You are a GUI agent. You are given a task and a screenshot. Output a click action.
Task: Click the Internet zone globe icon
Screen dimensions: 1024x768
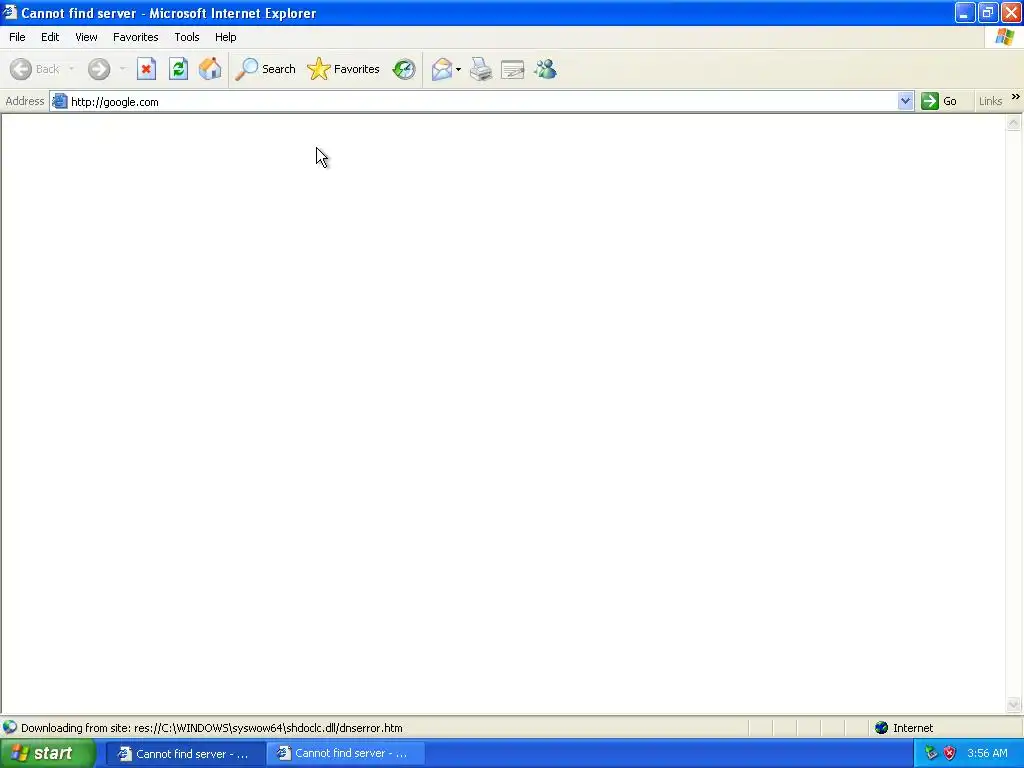point(882,728)
